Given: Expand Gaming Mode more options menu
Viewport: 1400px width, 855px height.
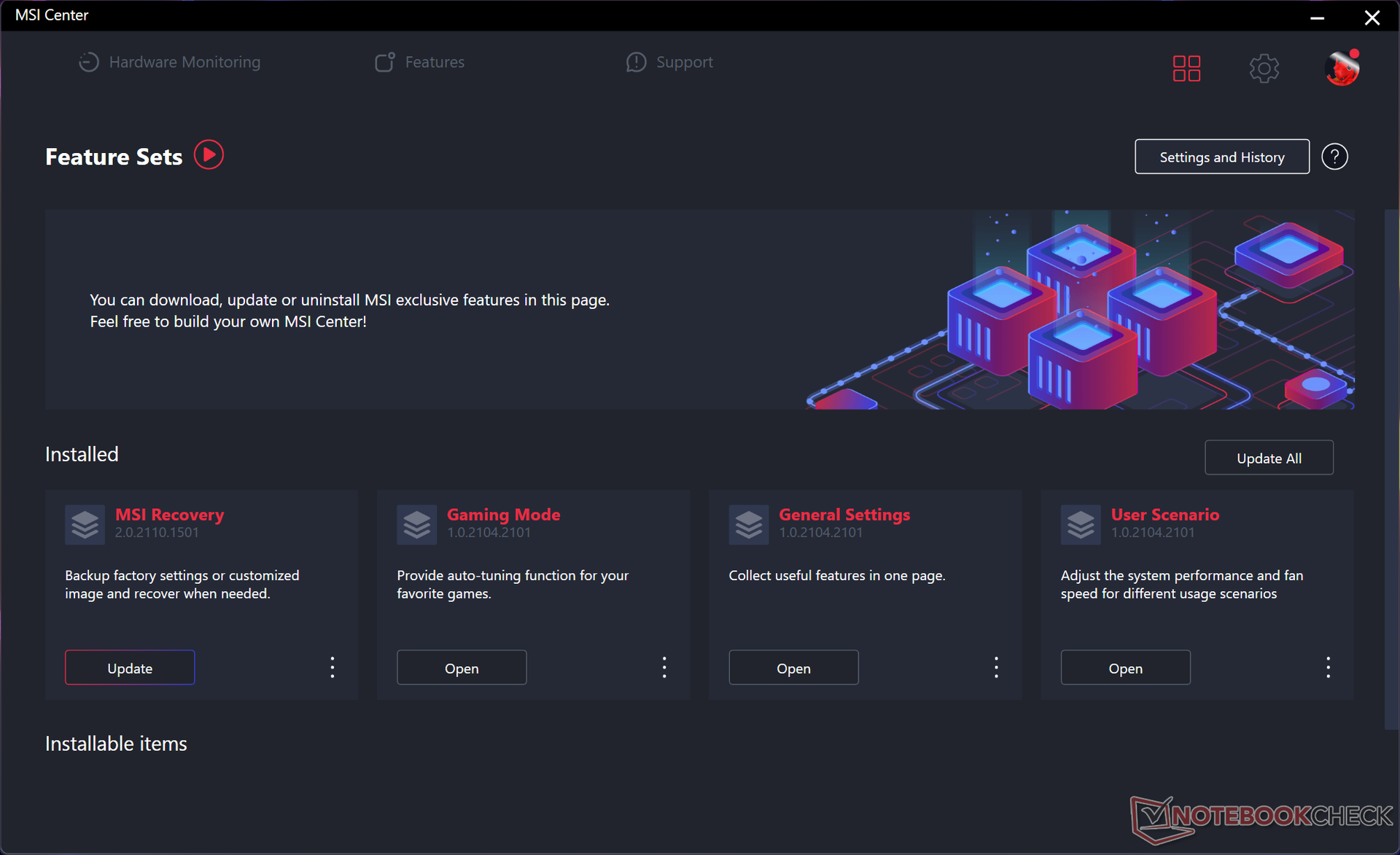Looking at the screenshot, I should [664, 668].
